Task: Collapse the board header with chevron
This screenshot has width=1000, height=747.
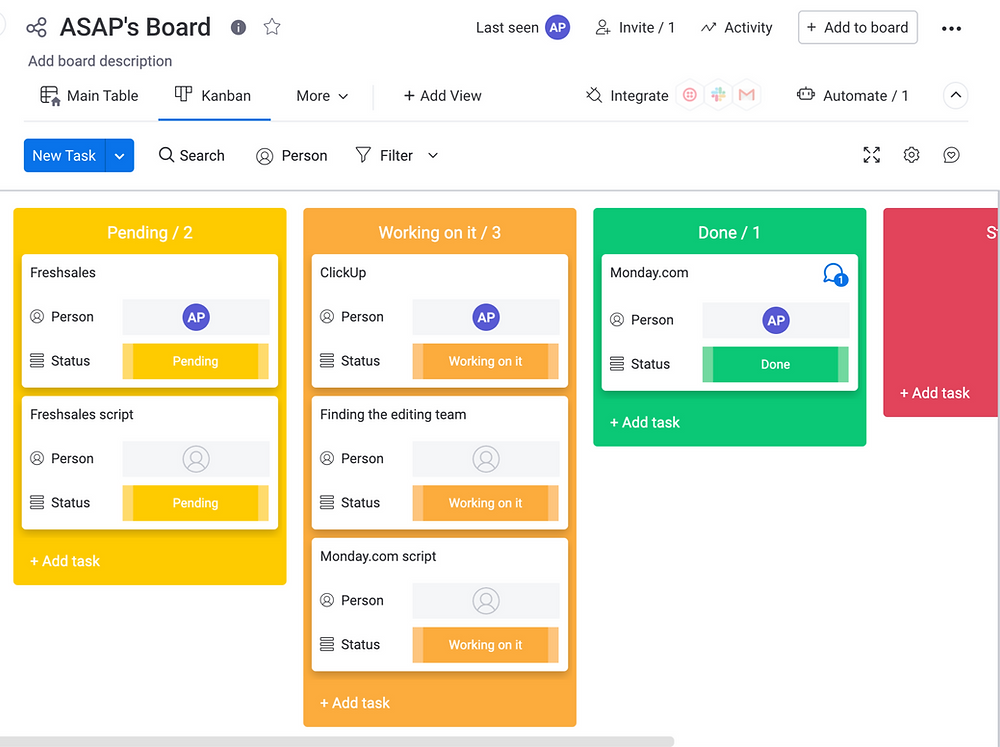Action: tap(955, 96)
